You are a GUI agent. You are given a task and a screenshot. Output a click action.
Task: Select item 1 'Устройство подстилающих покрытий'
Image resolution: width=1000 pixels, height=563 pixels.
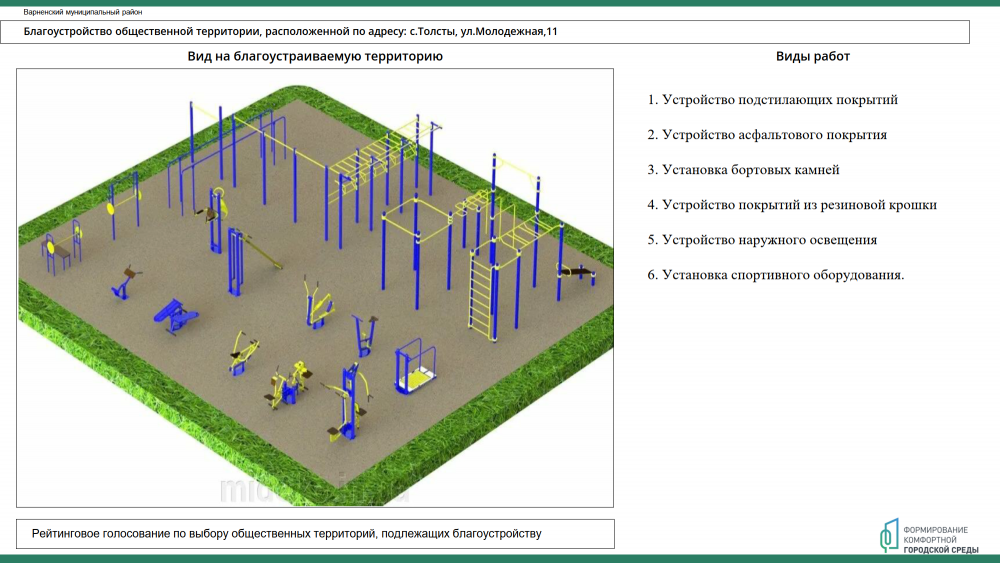point(772,100)
